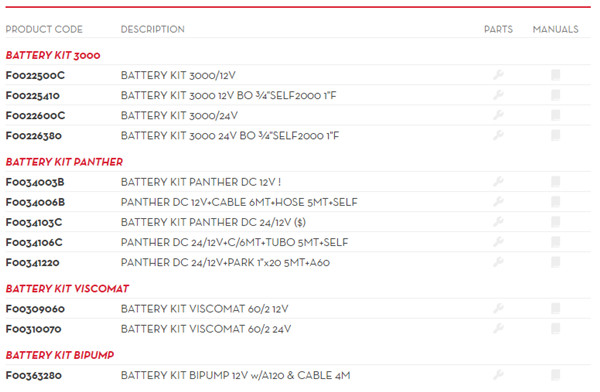The width and height of the screenshot is (600, 392).
Task: Open manual icon for VISCOMAT 60/2 12V
Action: point(556,308)
